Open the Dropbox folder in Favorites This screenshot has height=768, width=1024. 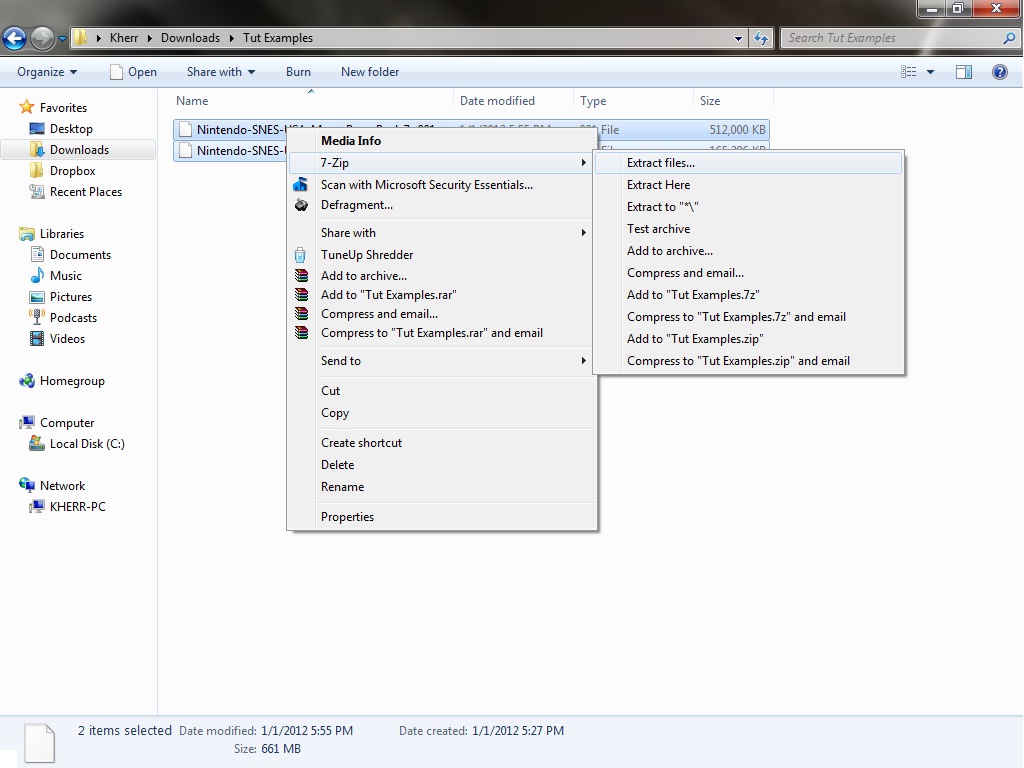(x=72, y=171)
